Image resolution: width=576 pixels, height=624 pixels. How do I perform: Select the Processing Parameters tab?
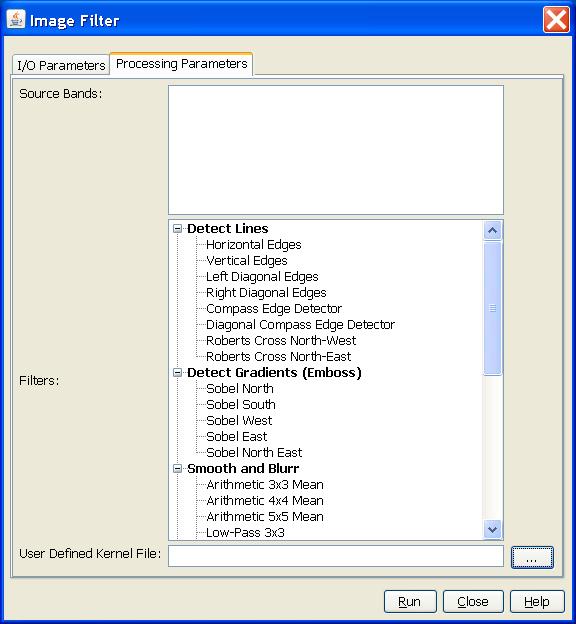pyautogui.click(x=182, y=64)
